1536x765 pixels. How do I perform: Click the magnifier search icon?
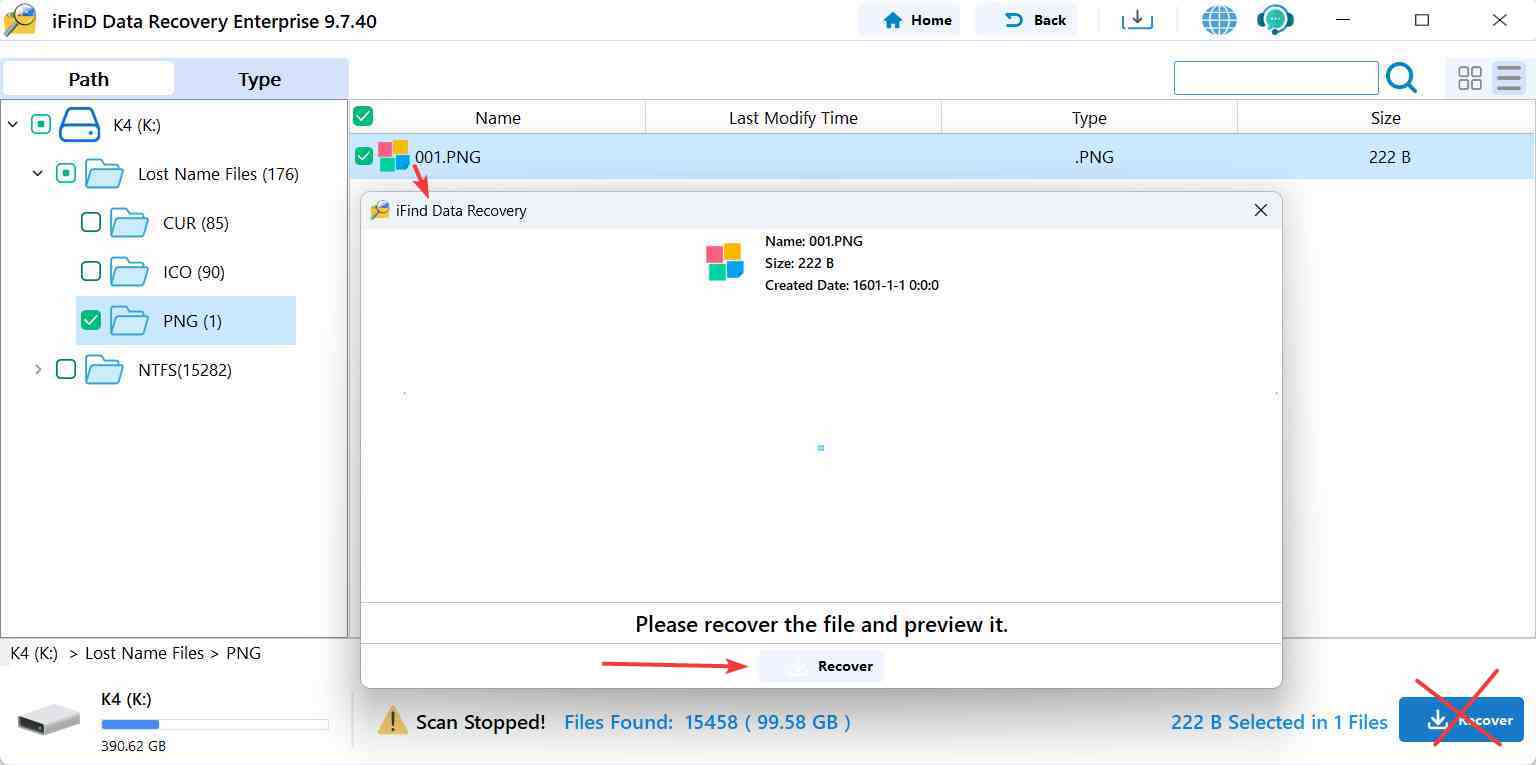1402,78
